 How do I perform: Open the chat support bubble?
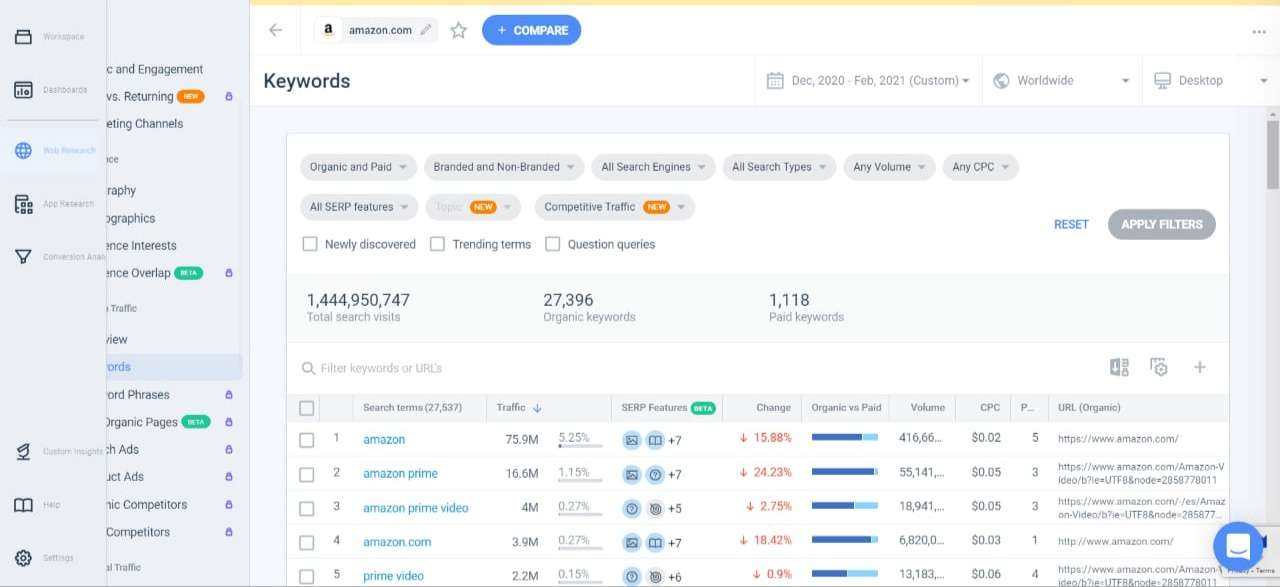[1238, 546]
